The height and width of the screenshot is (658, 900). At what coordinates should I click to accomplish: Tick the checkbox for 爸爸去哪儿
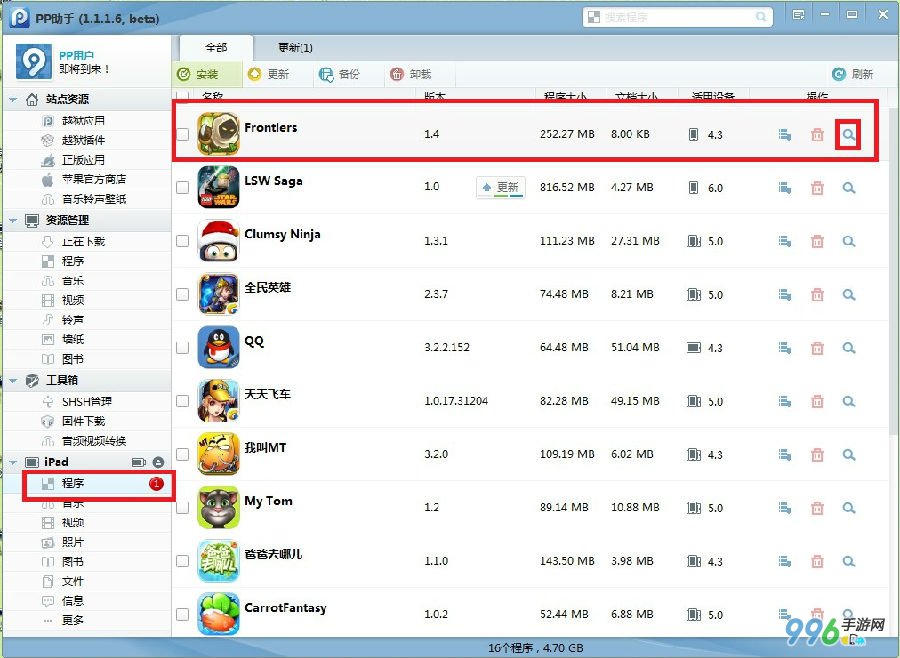click(x=183, y=560)
